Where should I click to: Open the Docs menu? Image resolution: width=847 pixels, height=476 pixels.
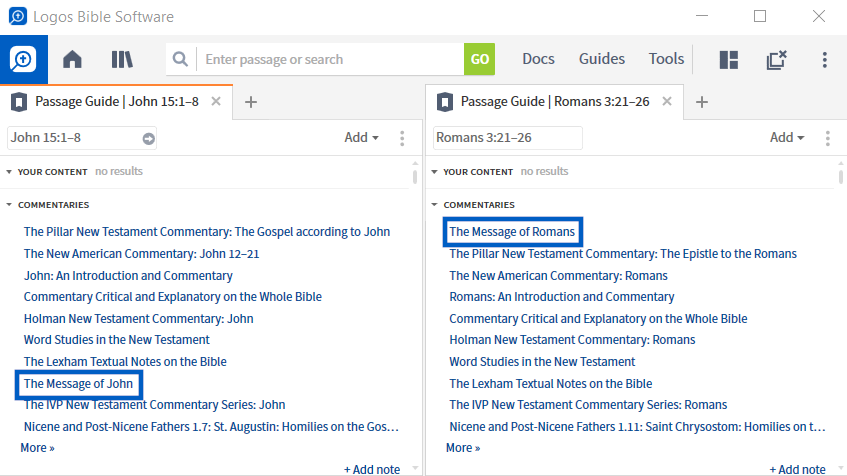tap(538, 59)
